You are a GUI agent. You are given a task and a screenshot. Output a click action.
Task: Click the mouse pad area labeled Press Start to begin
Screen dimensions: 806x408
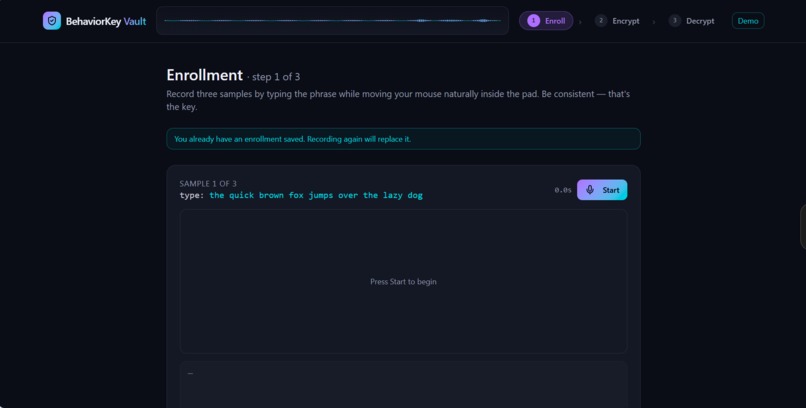click(x=404, y=282)
